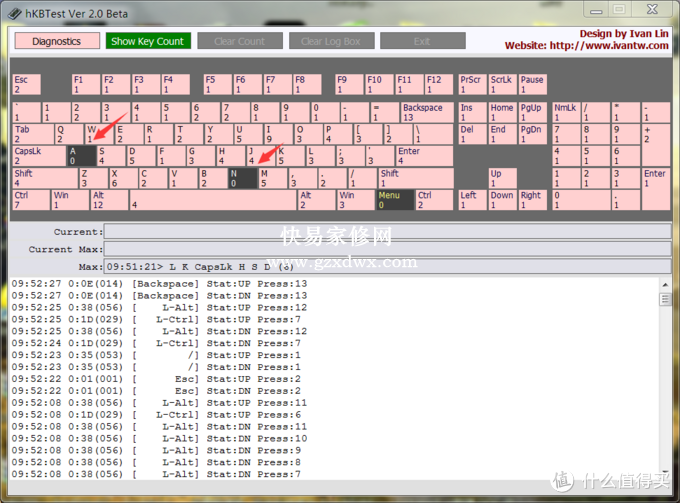Viewport: 680px width, 503px height.
Task: Click the Del key tile
Action: pos(473,134)
